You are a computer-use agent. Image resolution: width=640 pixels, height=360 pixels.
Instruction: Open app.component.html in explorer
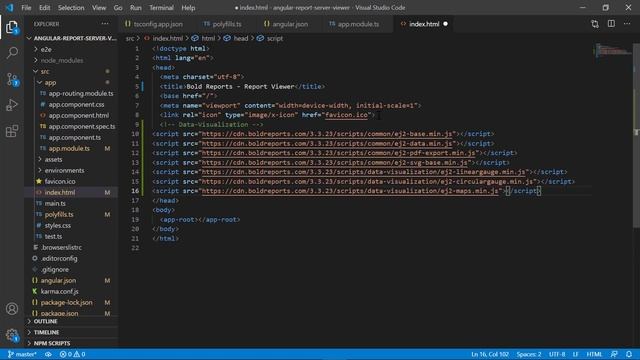click(x=79, y=116)
